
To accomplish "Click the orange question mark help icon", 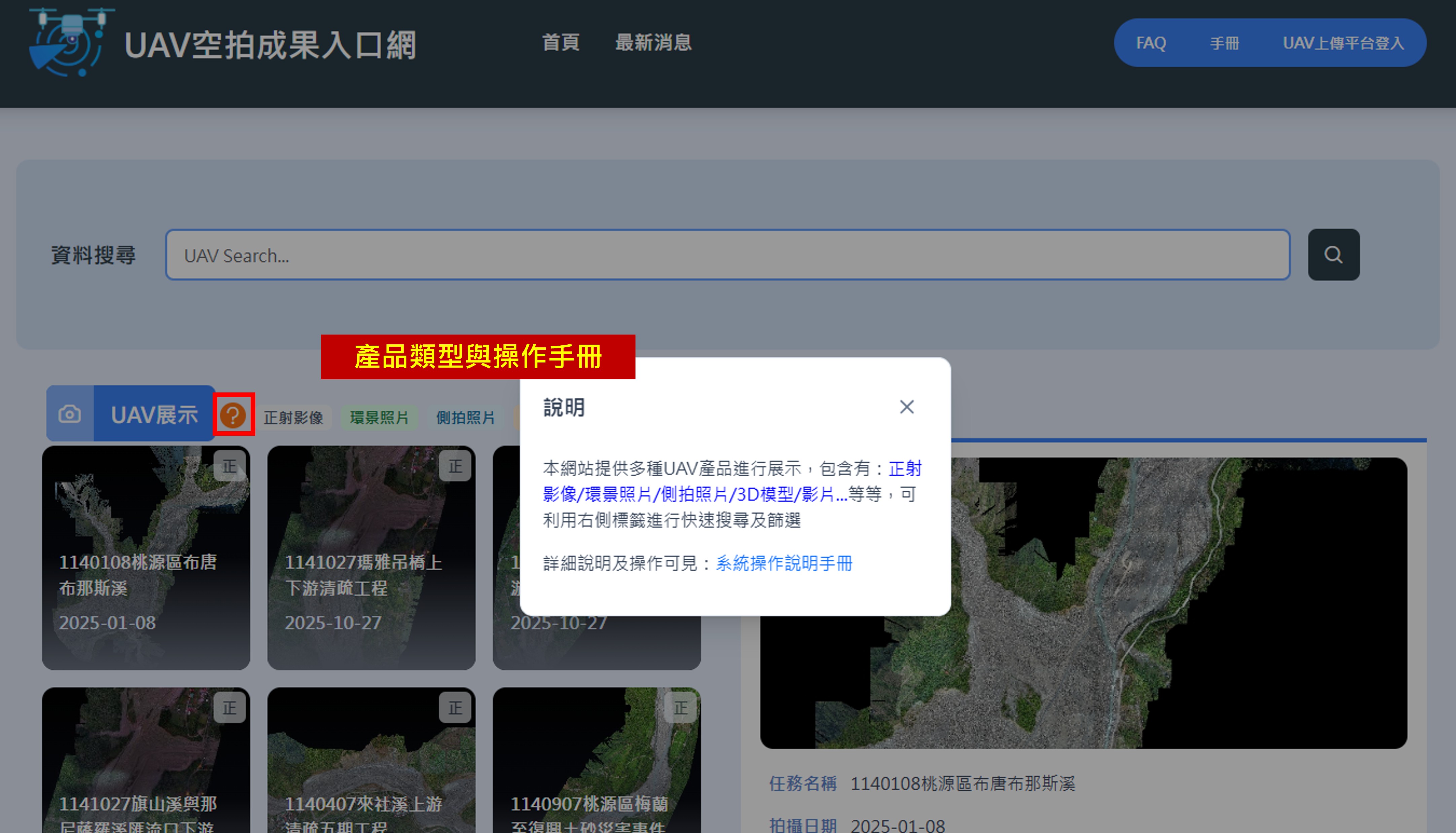I will pyautogui.click(x=233, y=415).
